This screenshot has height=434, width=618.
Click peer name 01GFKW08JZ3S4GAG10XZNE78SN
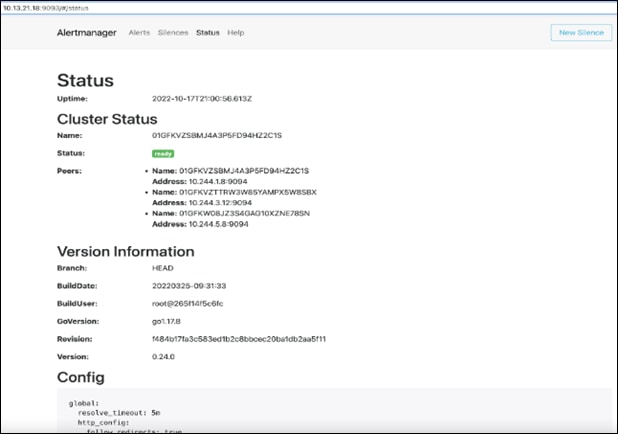(244, 213)
